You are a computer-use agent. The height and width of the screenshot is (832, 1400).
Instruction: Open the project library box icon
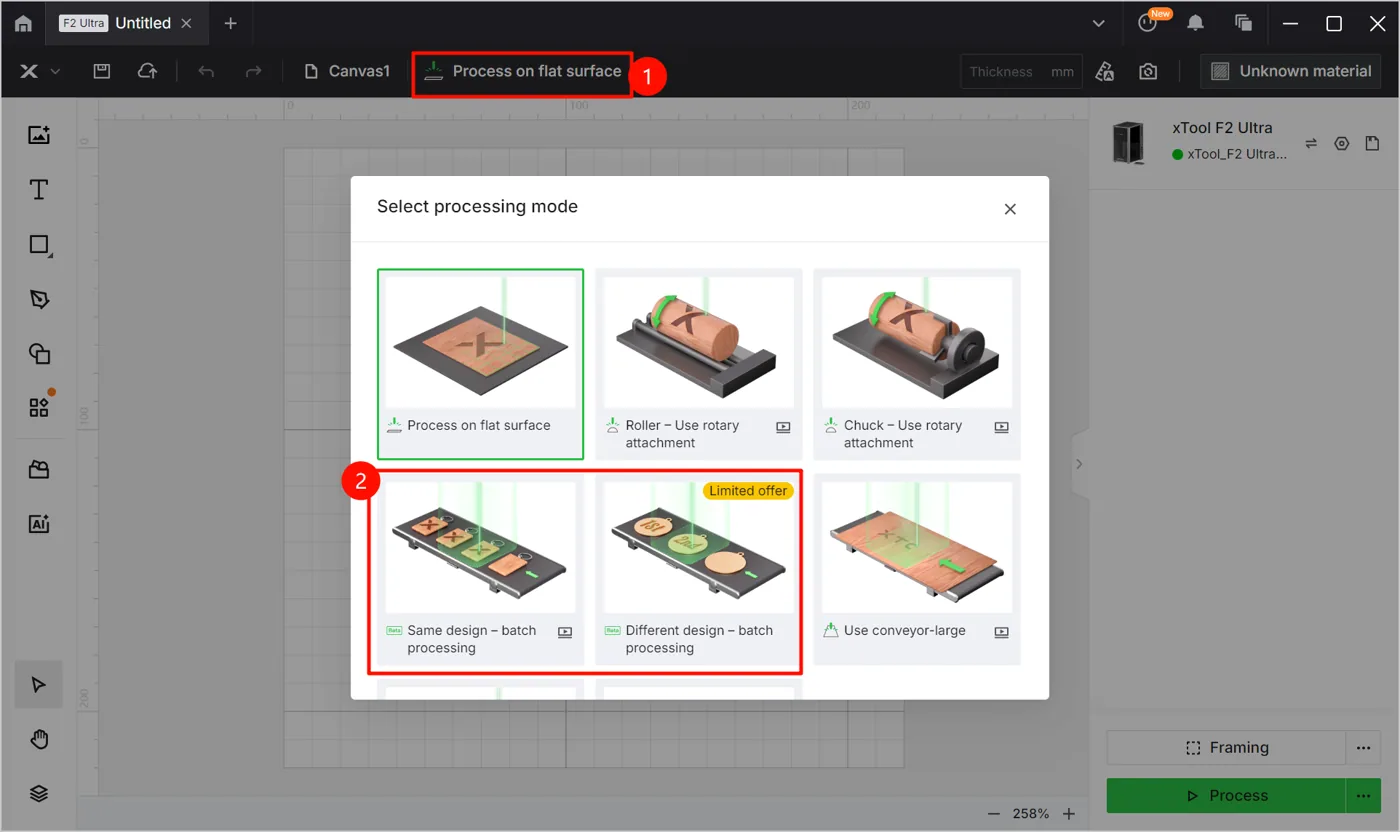click(39, 470)
